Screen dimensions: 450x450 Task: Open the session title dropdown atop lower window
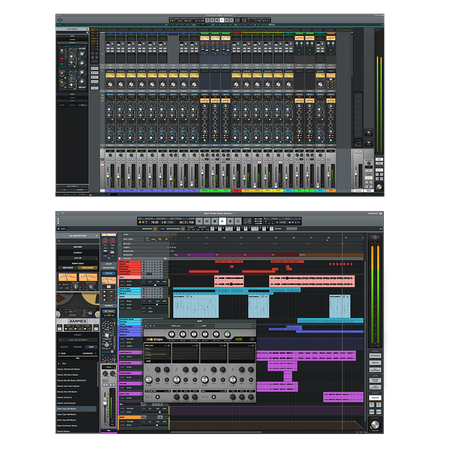[x=219, y=213]
